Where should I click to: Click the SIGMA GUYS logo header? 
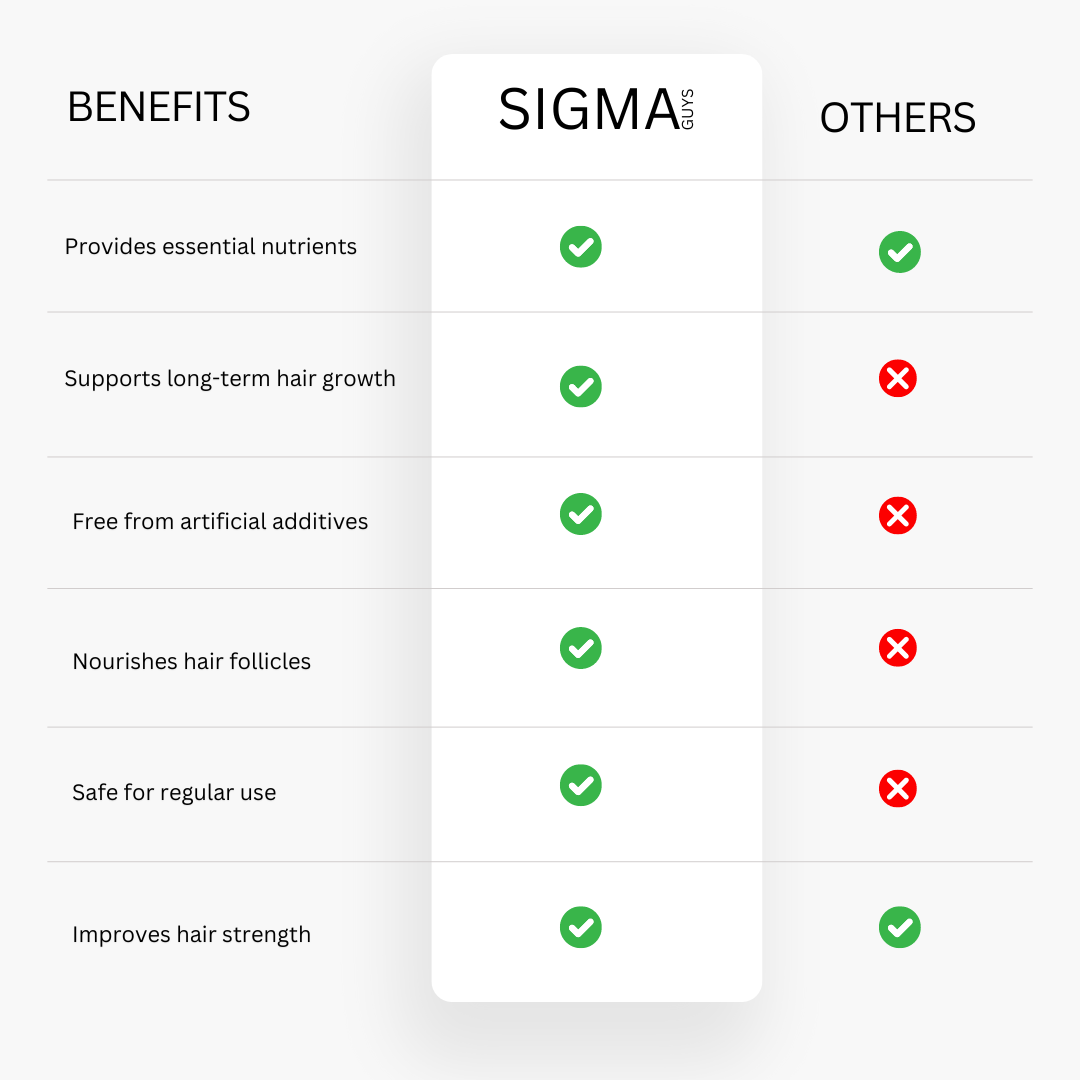coord(596,109)
